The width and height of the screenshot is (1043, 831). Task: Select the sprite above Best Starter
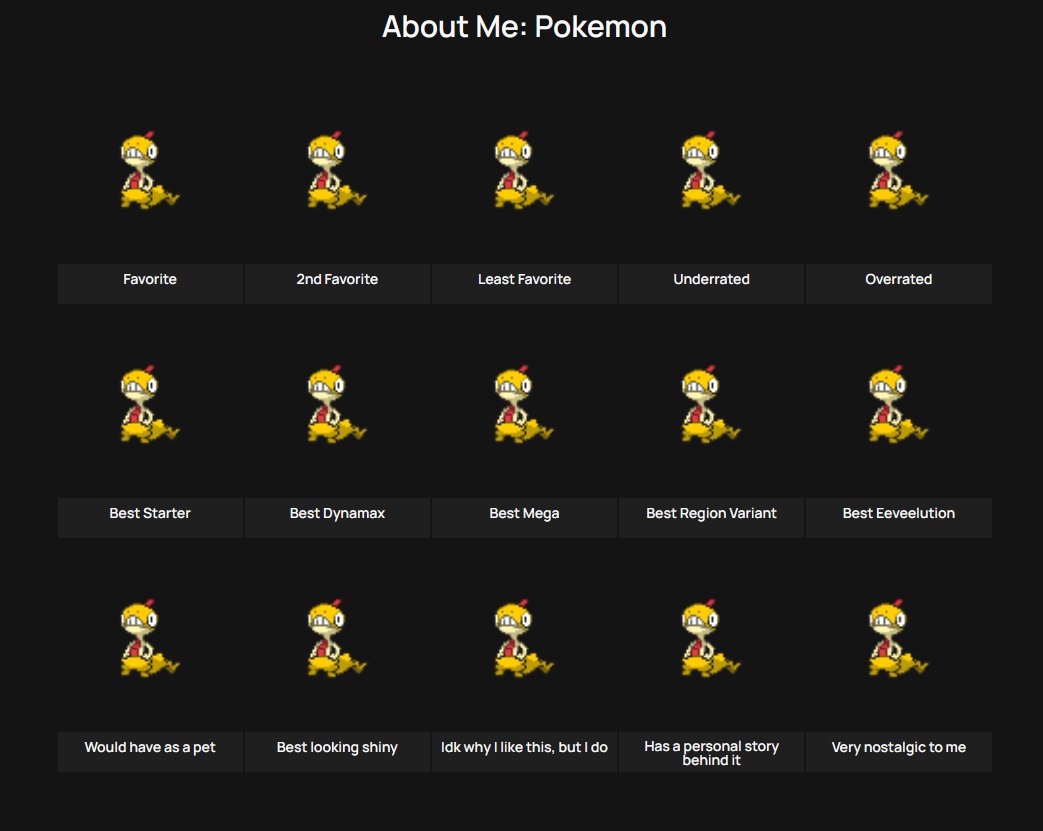(x=150, y=404)
